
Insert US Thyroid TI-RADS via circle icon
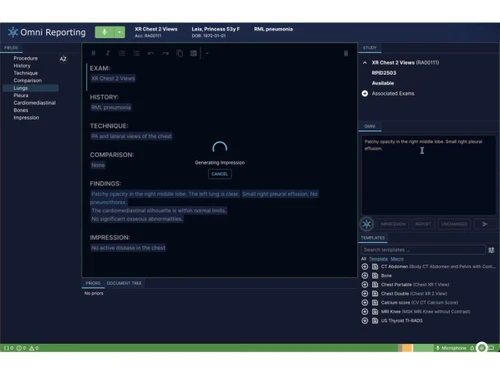(x=365, y=321)
